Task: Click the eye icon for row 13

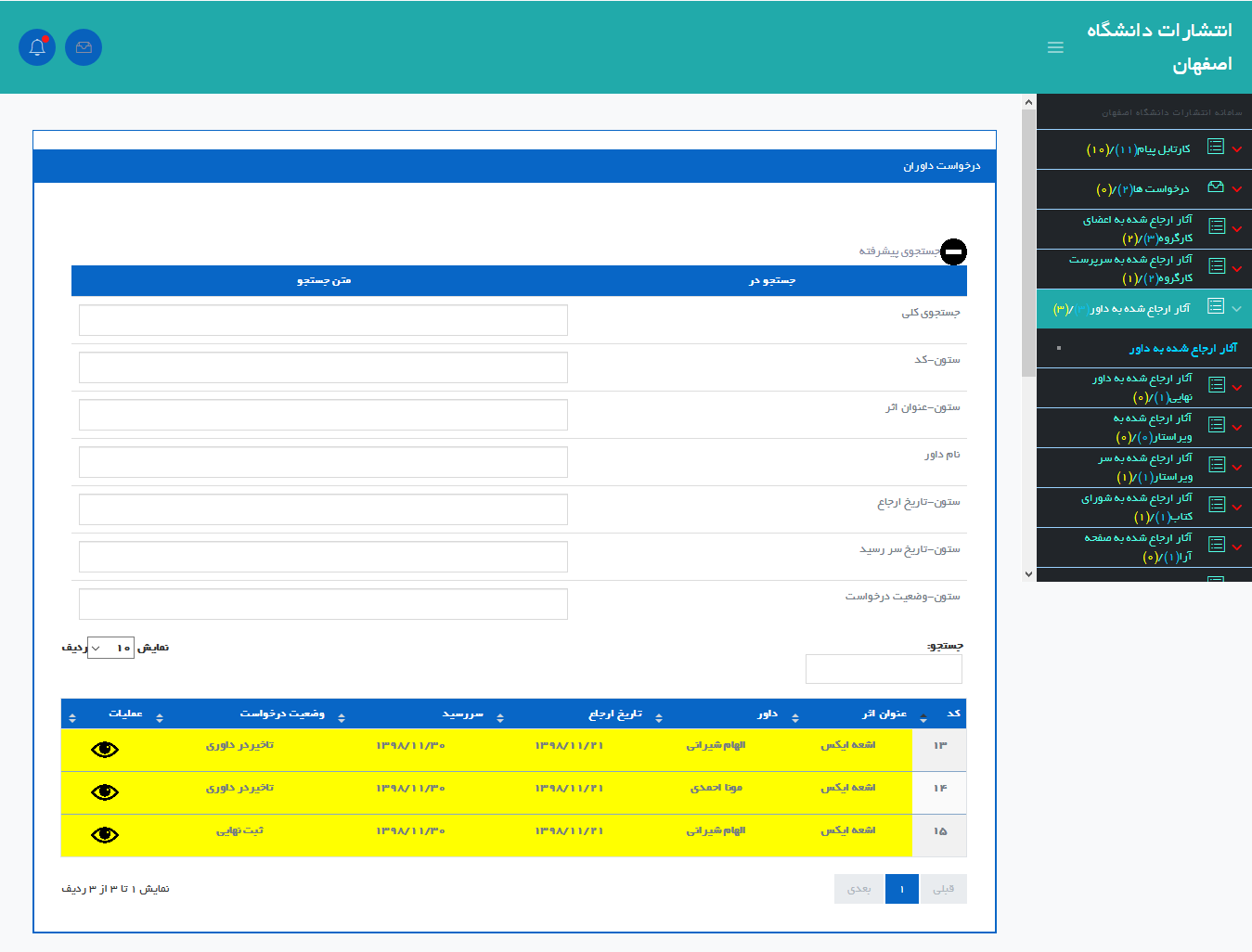Action: [105, 750]
